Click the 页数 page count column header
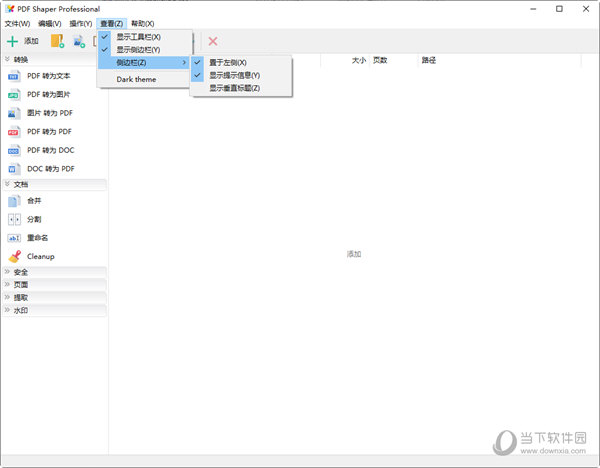The image size is (600, 468). click(x=380, y=60)
